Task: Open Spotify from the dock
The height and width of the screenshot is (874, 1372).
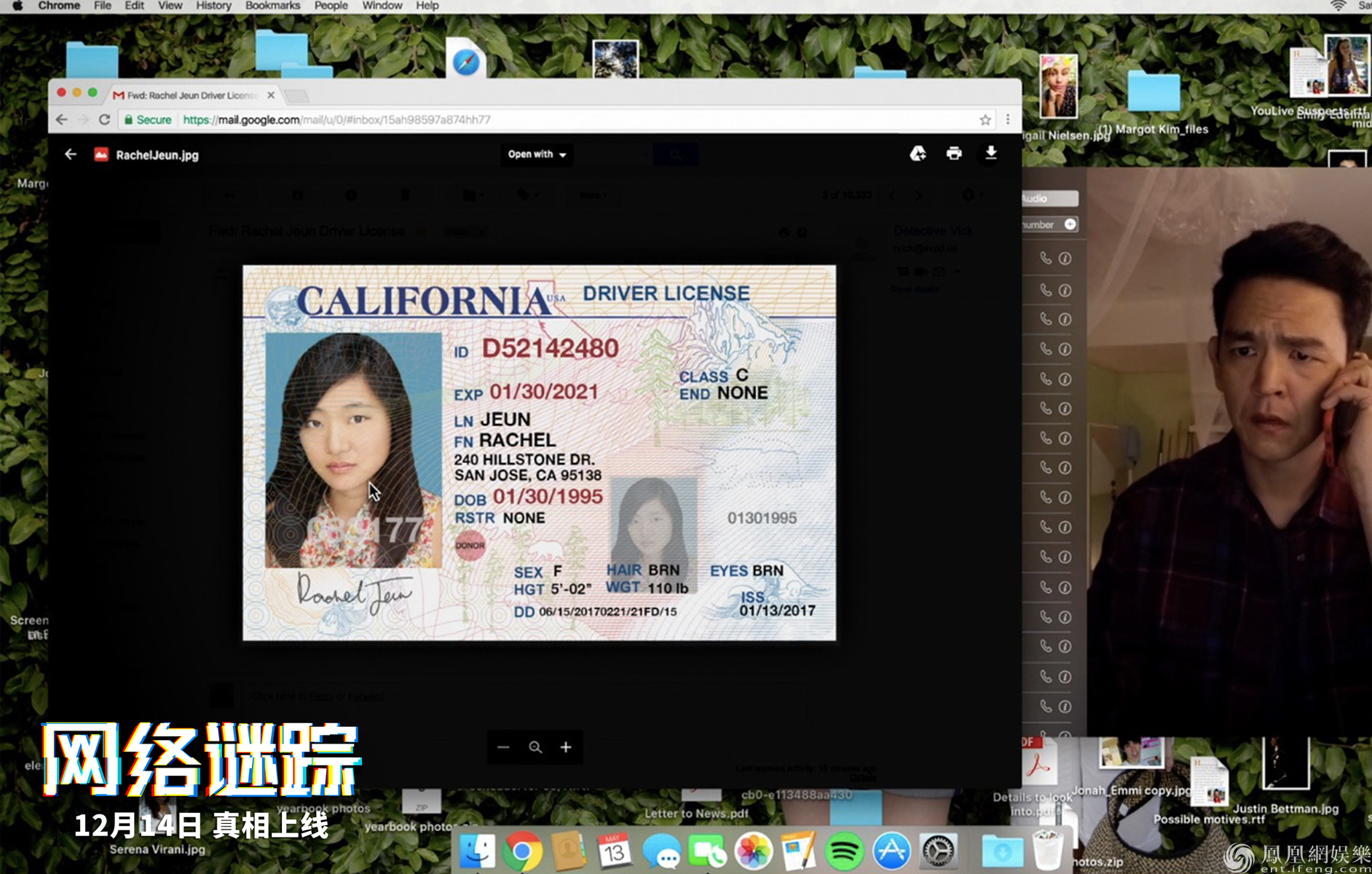Action: [844, 851]
